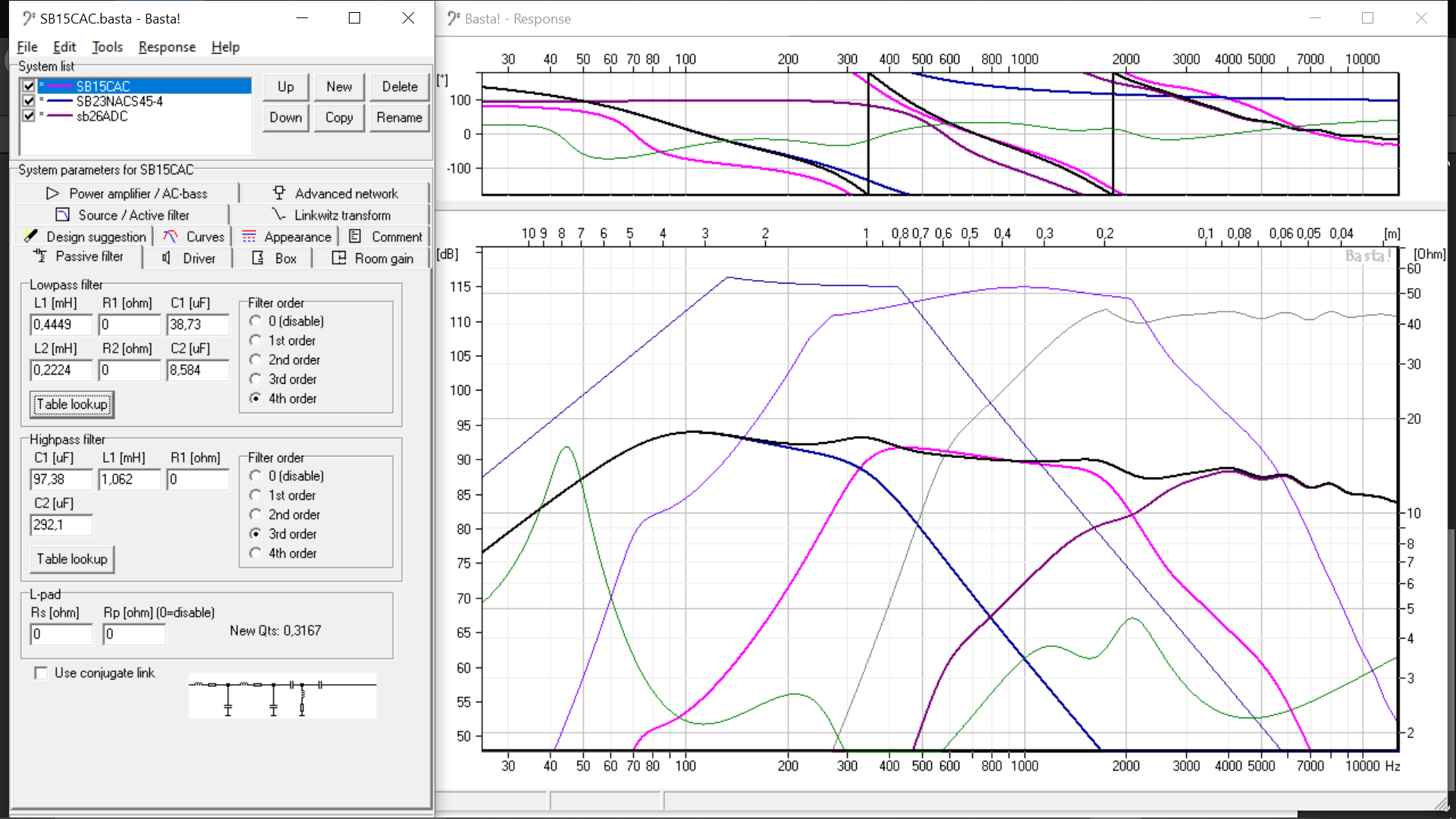Switch to the Driver tab
The height and width of the screenshot is (819, 1456).
point(189,259)
